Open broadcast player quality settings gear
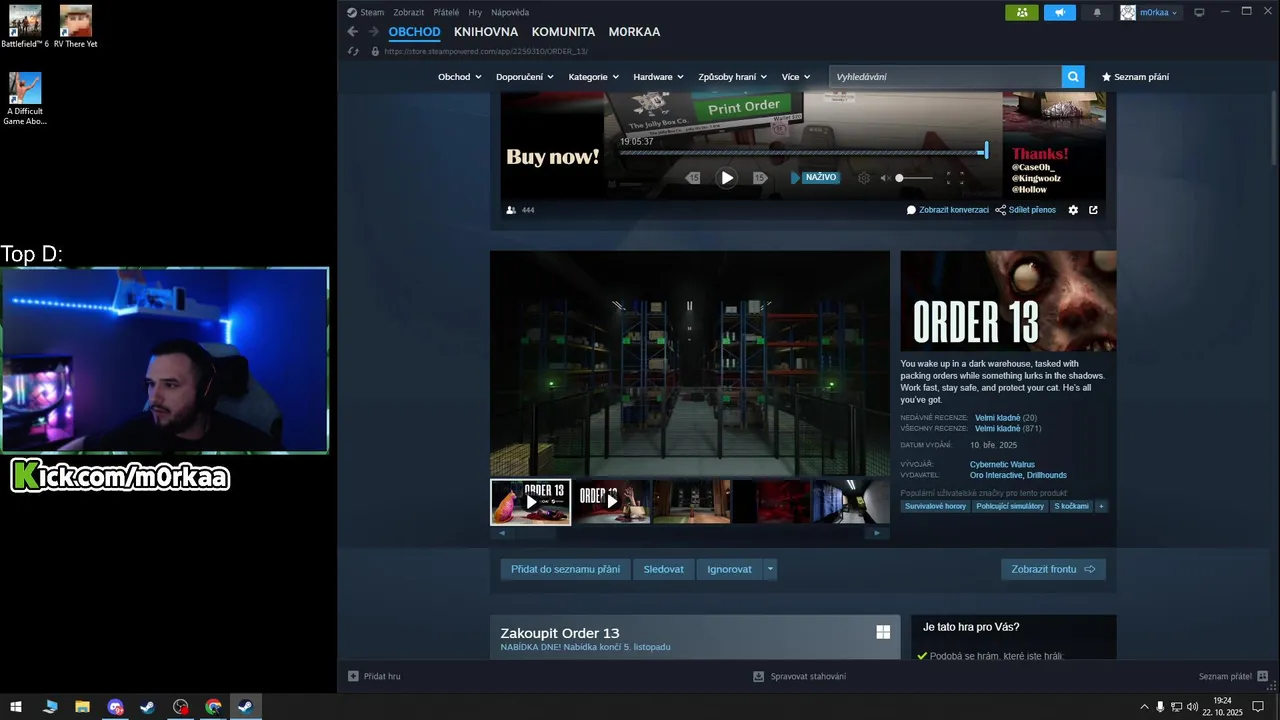The image size is (1280, 720). 864,178
